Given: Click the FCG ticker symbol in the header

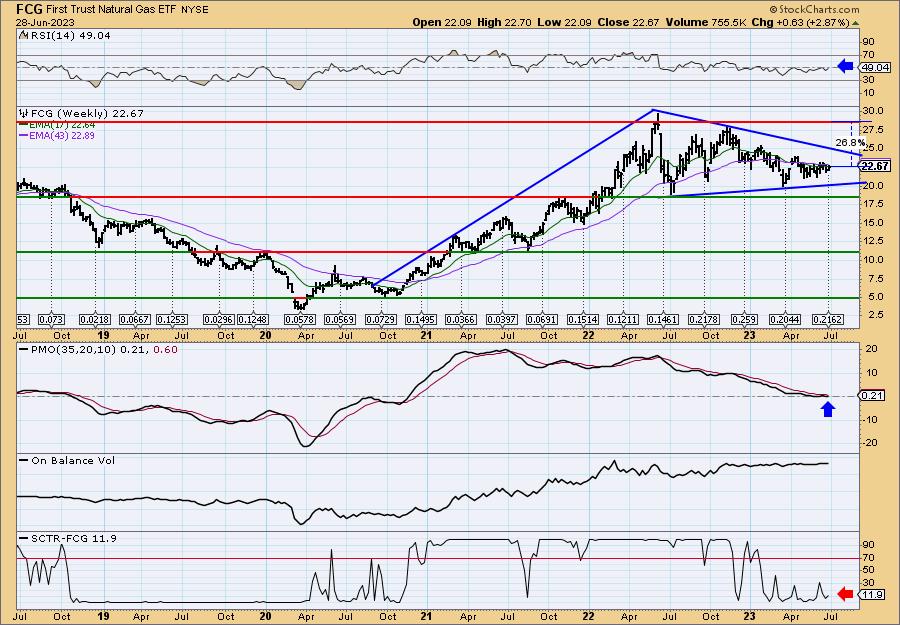Looking at the screenshot, I should pos(28,9).
